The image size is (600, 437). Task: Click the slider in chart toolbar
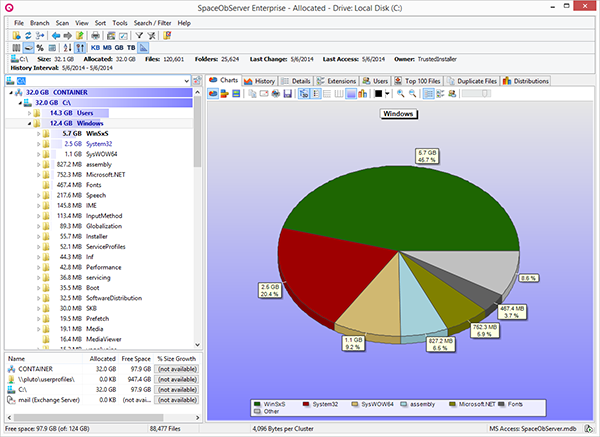click(x=476, y=93)
